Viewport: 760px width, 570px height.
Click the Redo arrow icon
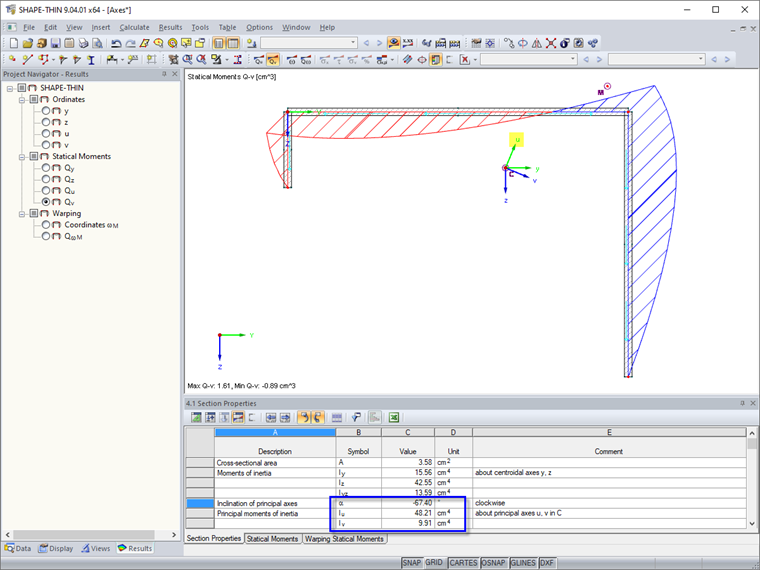(x=130, y=43)
